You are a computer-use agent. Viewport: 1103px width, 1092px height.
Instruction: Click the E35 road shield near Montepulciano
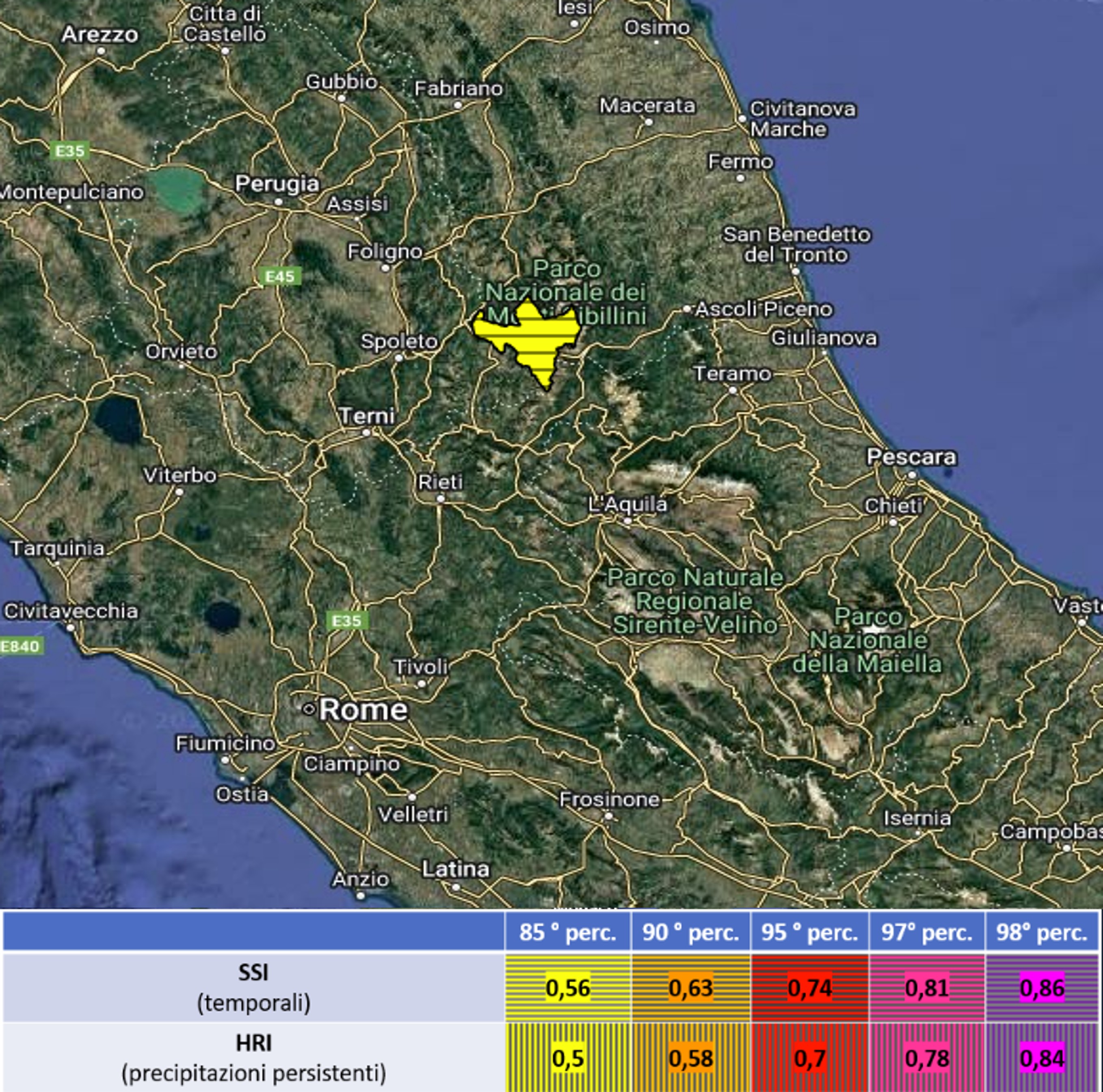70,151
